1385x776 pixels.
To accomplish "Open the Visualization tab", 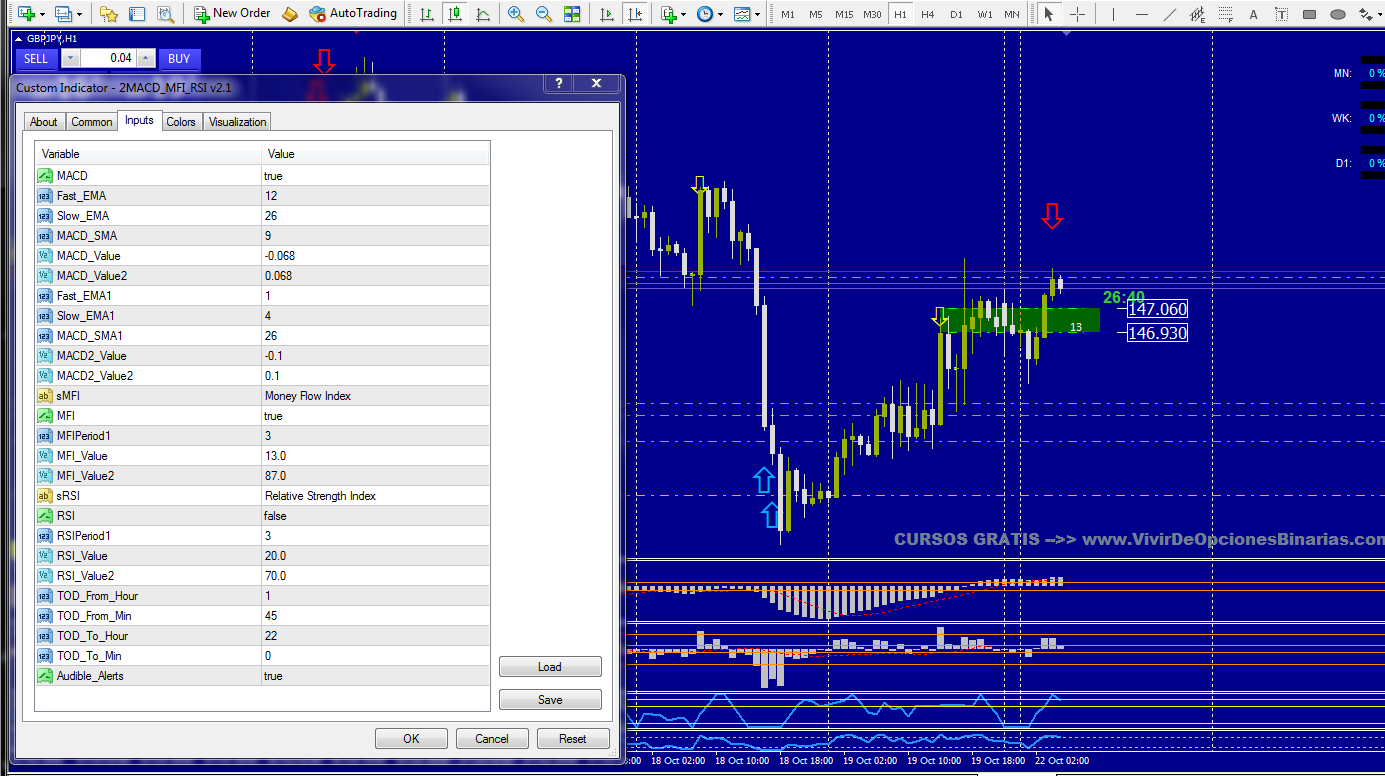I will (x=237, y=122).
